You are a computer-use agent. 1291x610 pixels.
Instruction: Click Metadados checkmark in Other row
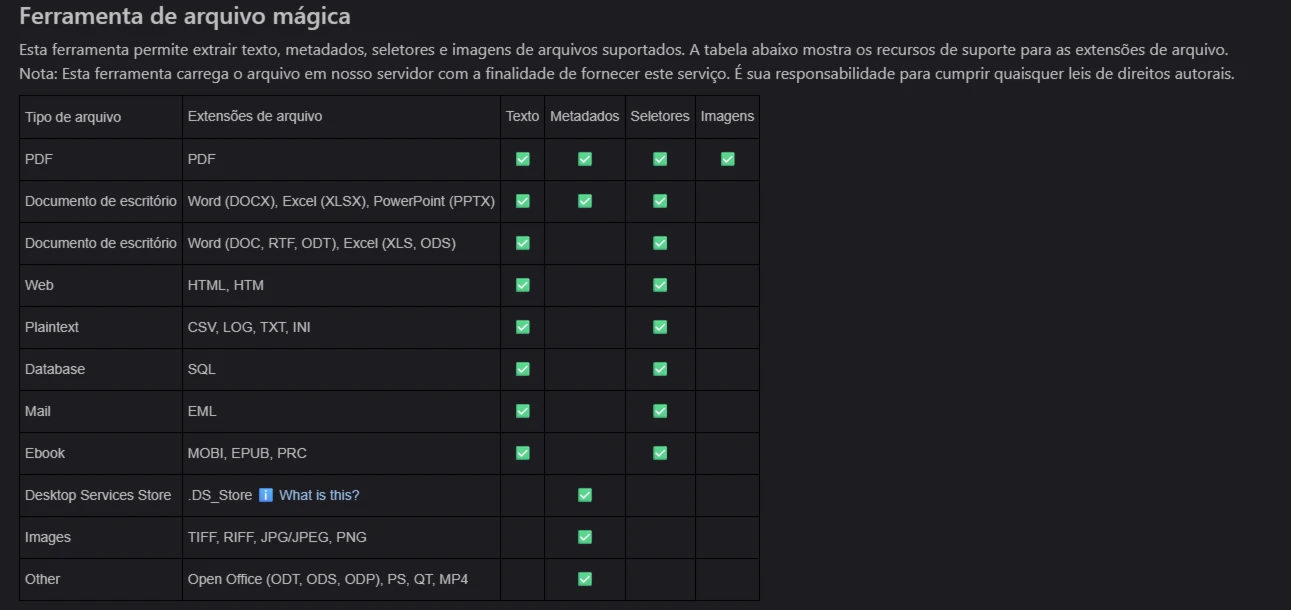[585, 579]
